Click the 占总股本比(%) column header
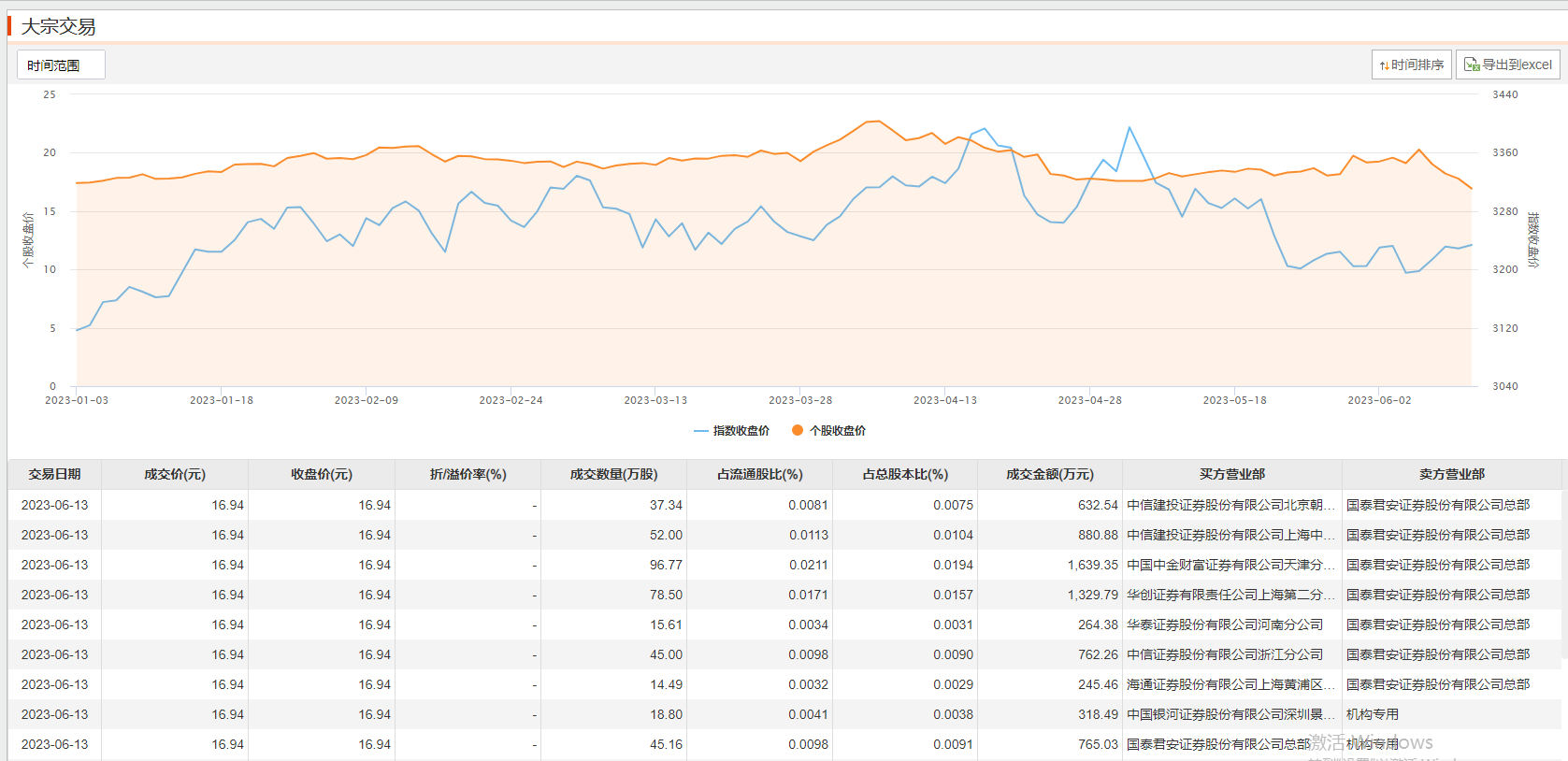Image resolution: width=1568 pixels, height=761 pixels. pos(904,475)
